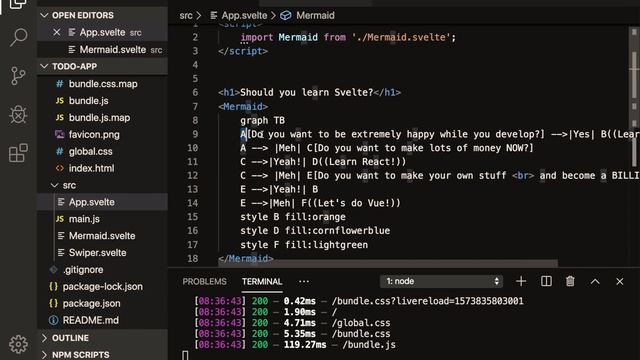640x360 pixels.
Task: Select App.svelte in Open Editors
Action: click(102, 32)
